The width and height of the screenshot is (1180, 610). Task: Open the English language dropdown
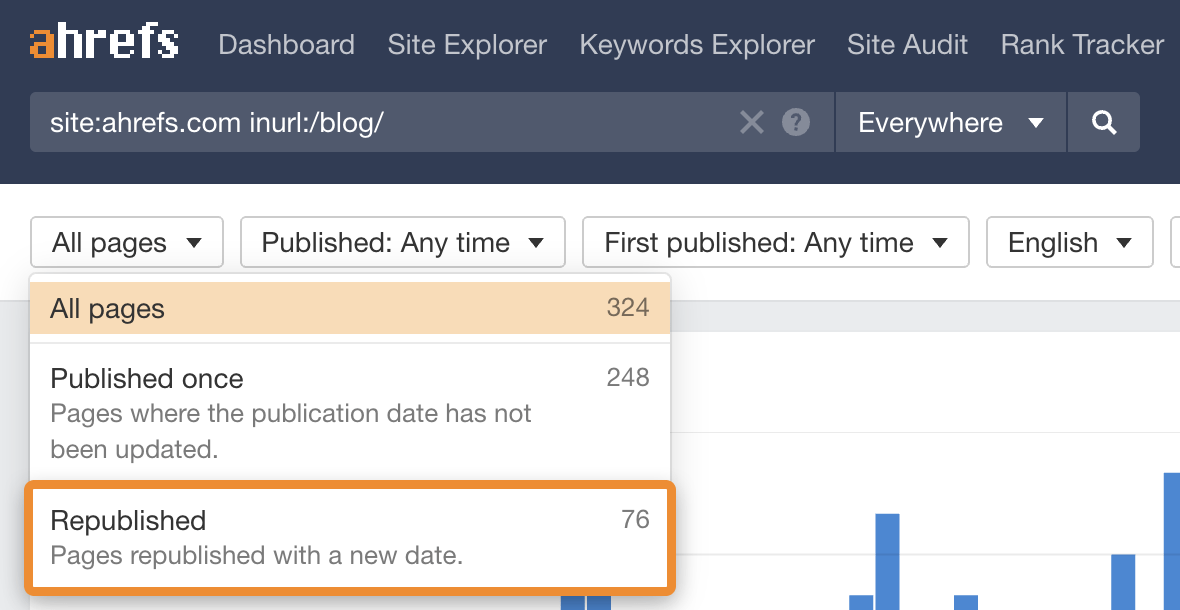point(1069,243)
